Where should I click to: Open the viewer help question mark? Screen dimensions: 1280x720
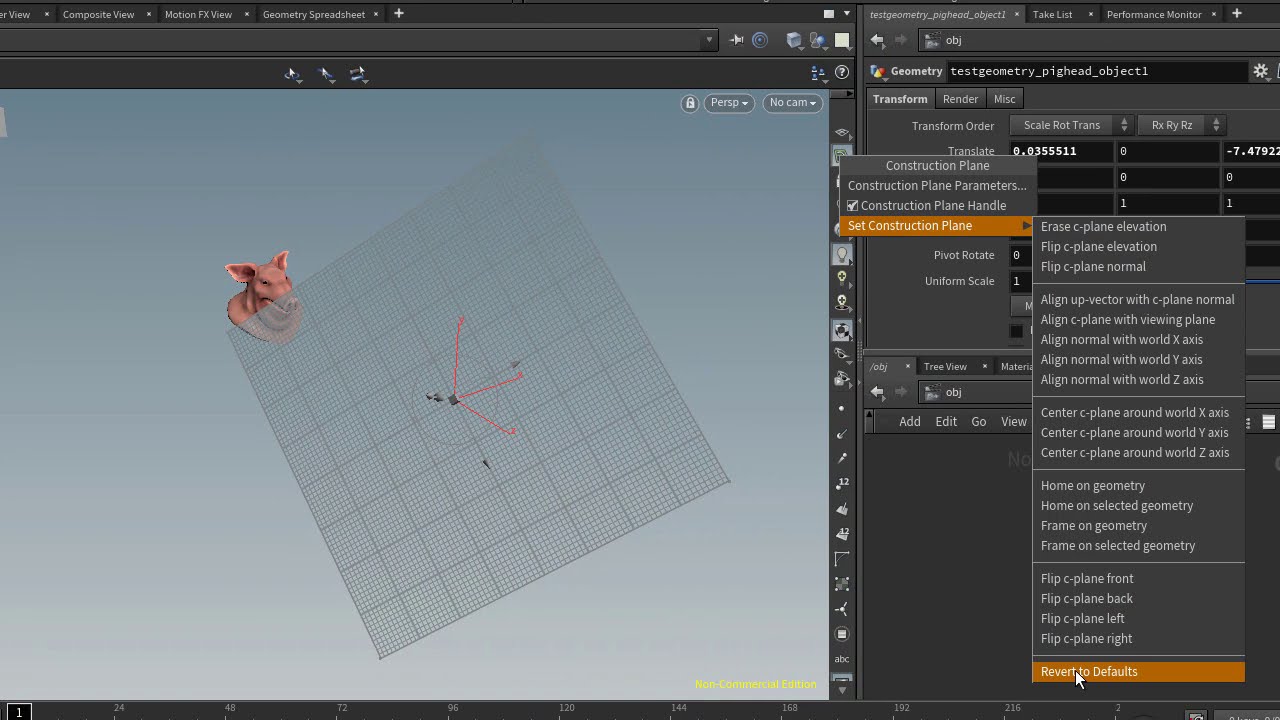pyautogui.click(x=842, y=72)
